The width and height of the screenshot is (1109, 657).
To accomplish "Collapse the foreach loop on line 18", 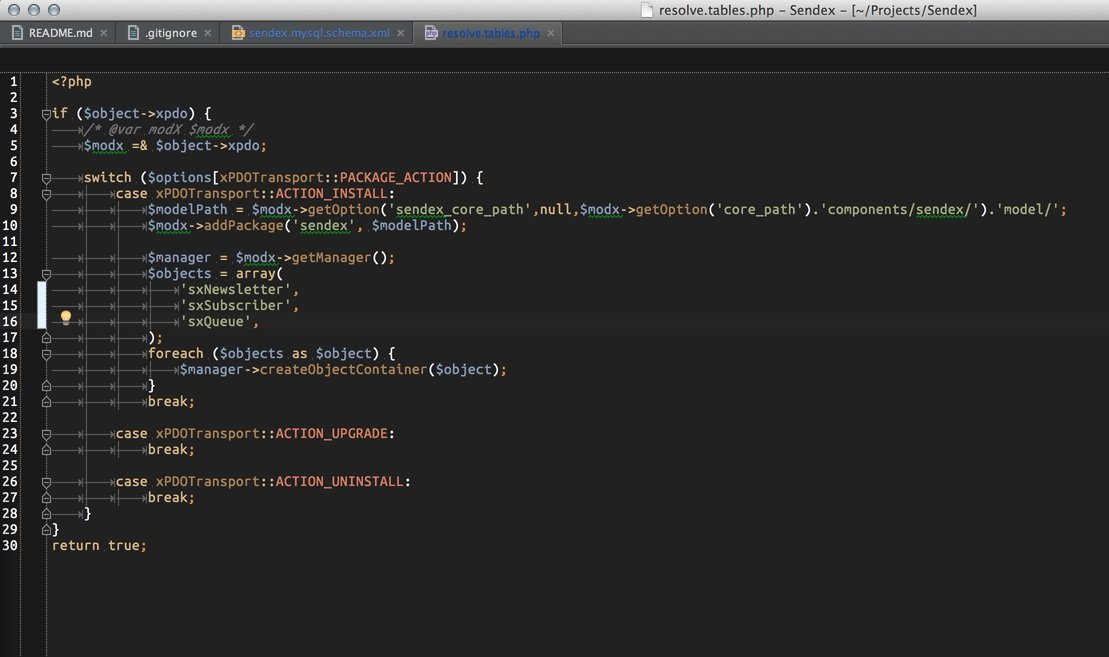I will tap(46, 354).
